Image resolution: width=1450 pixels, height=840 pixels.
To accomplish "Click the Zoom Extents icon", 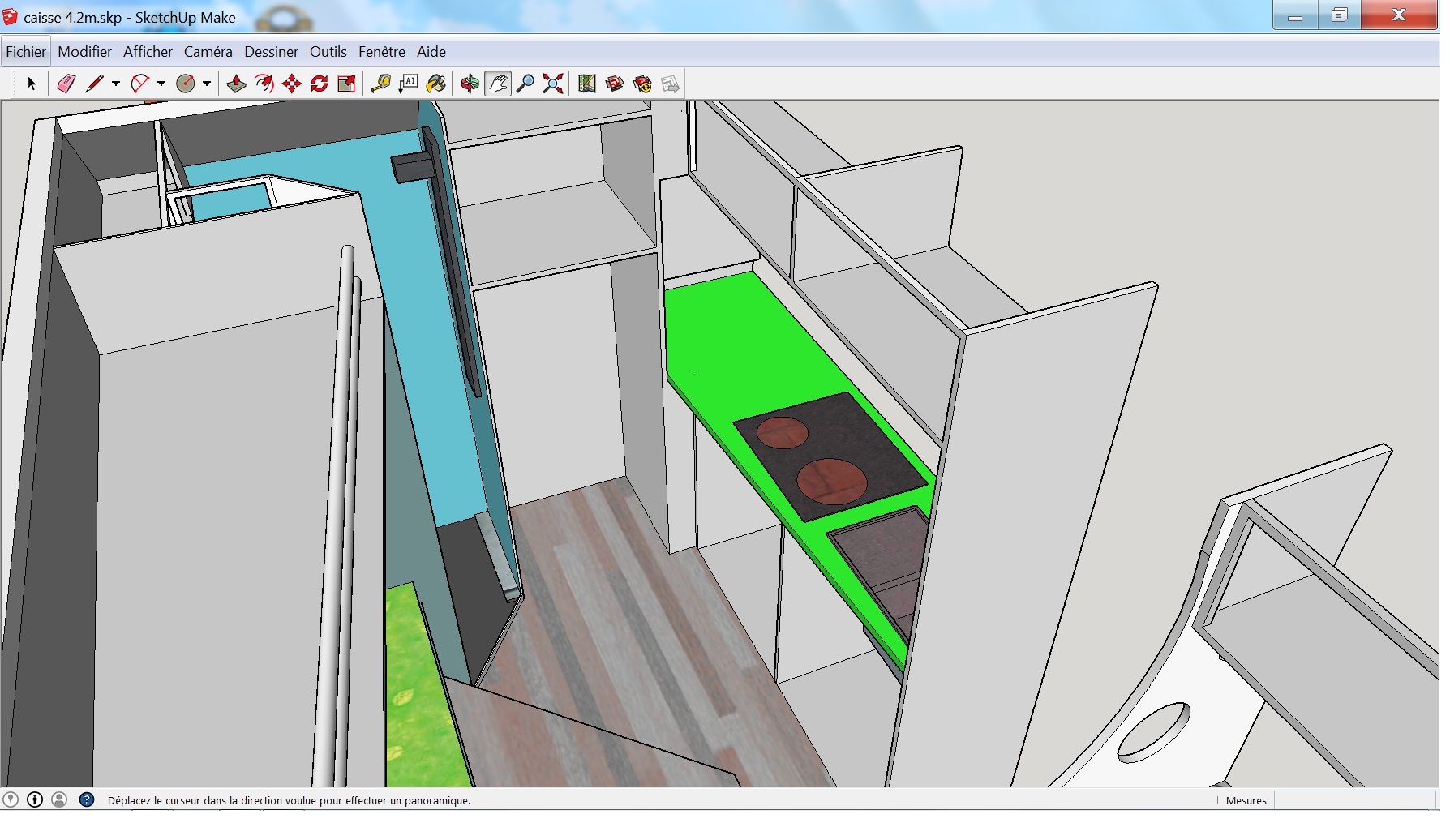I will pos(553,84).
